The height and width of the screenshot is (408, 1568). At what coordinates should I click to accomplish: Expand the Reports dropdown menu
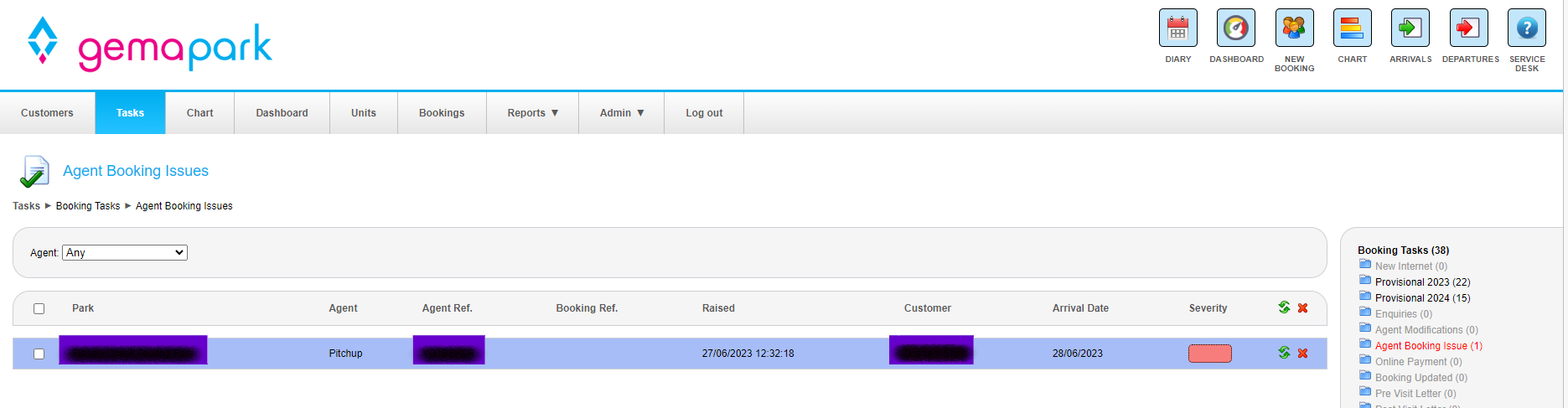coord(532,113)
